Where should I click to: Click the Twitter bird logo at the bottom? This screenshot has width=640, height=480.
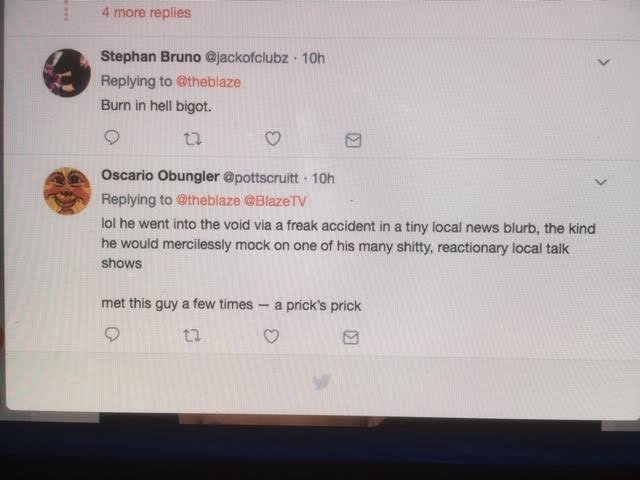coord(321,382)
